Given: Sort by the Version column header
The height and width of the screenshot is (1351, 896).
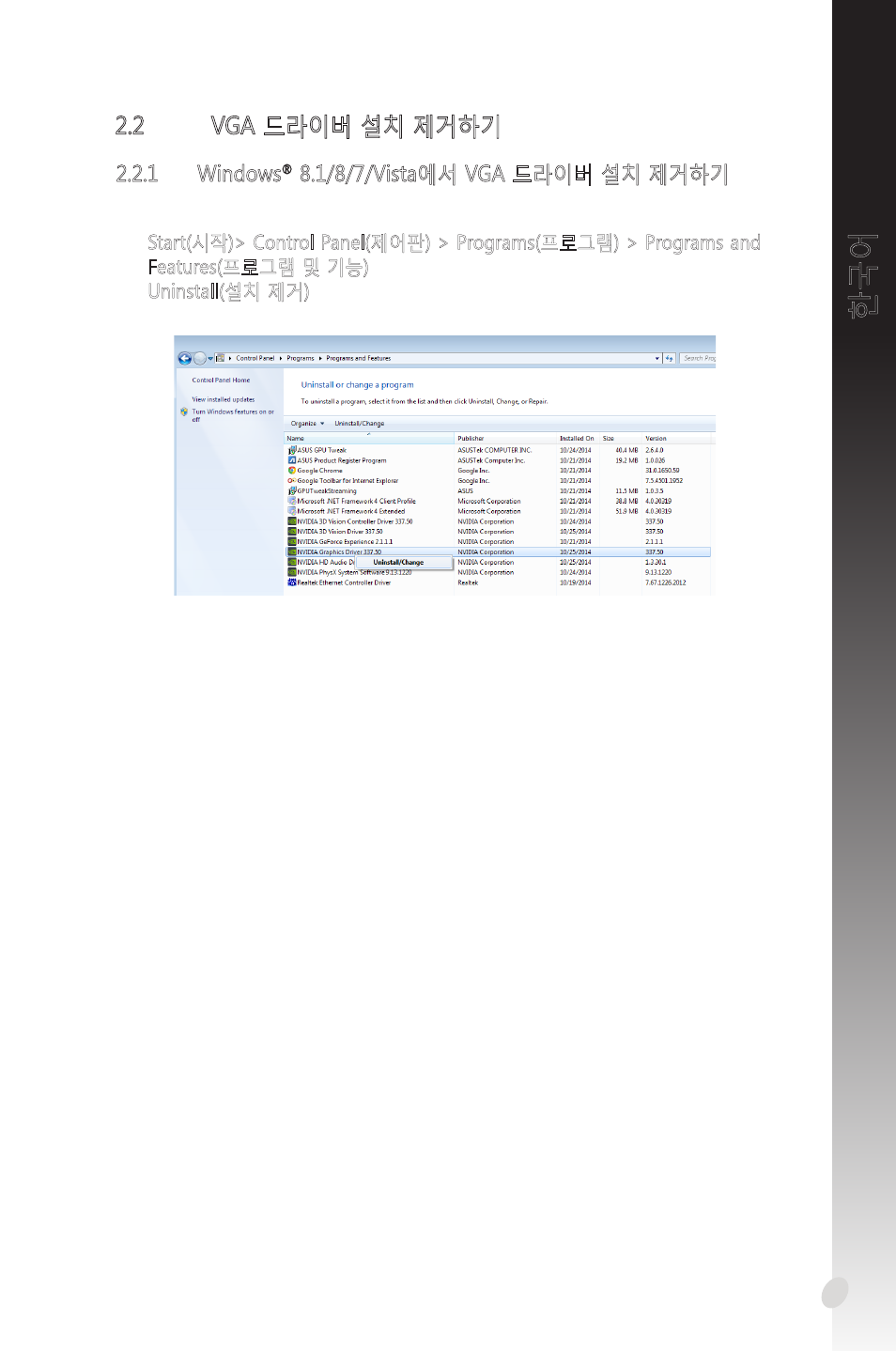Looking at the screenshot, I should 676,439.
